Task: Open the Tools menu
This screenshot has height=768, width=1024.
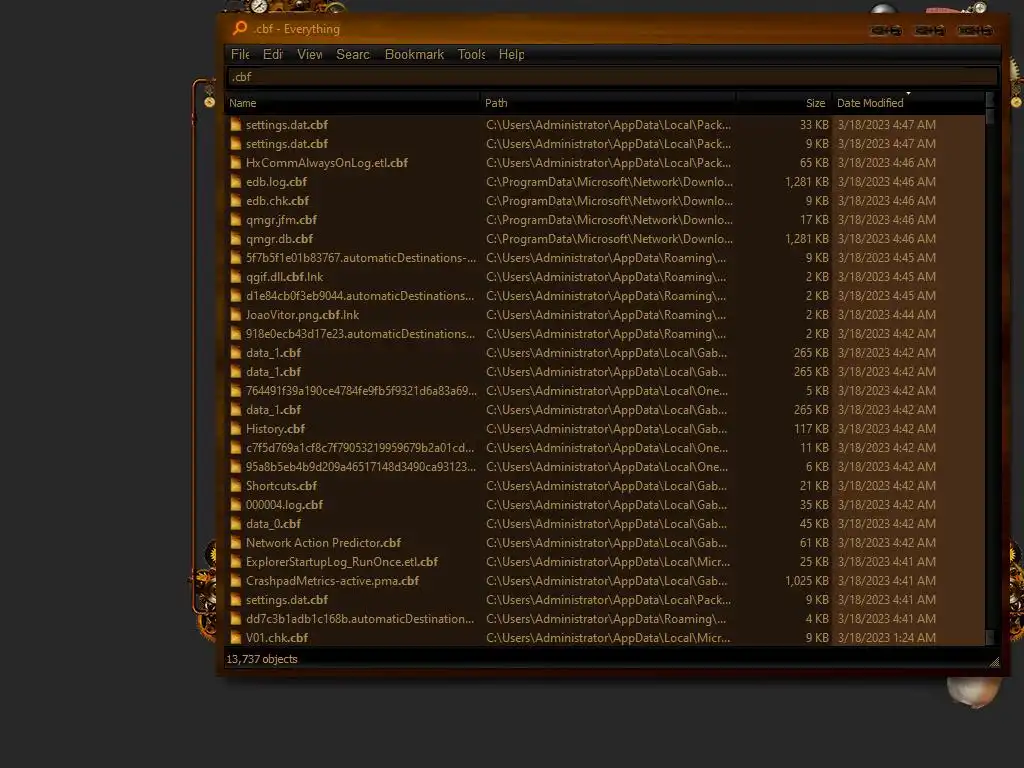Action: pyautogui.click(x=471, y=55)
